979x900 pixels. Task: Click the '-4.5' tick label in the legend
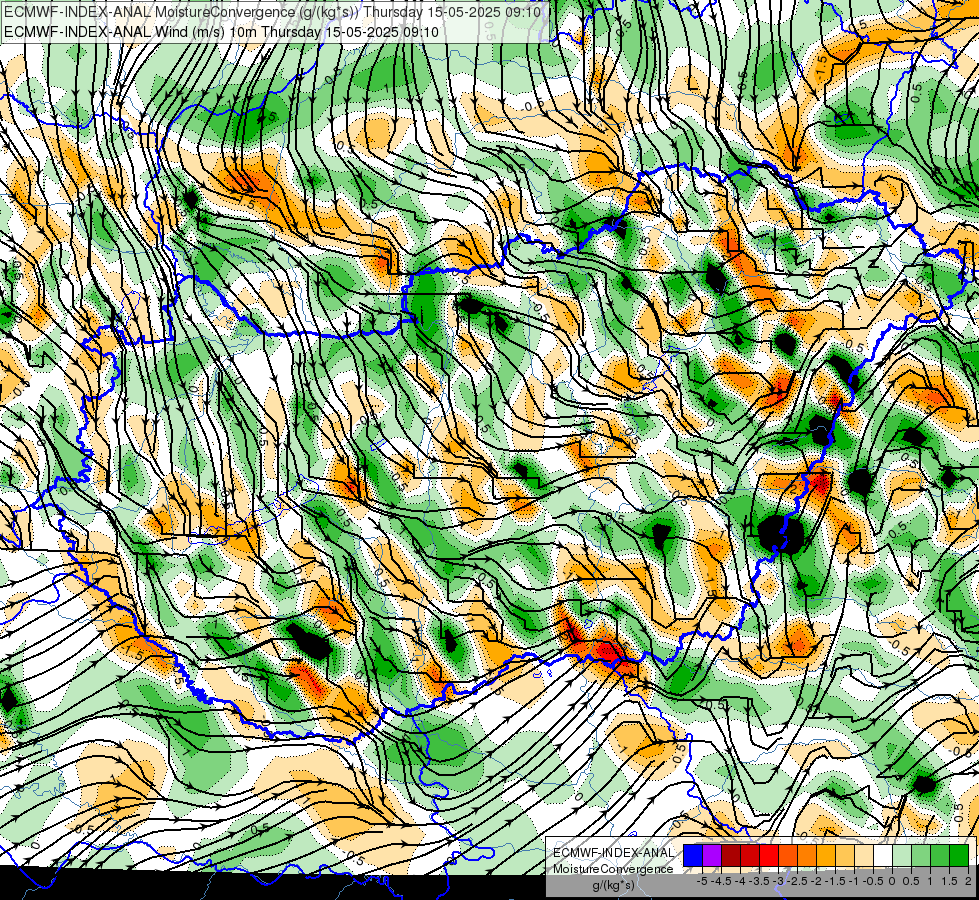pos(721,881)
